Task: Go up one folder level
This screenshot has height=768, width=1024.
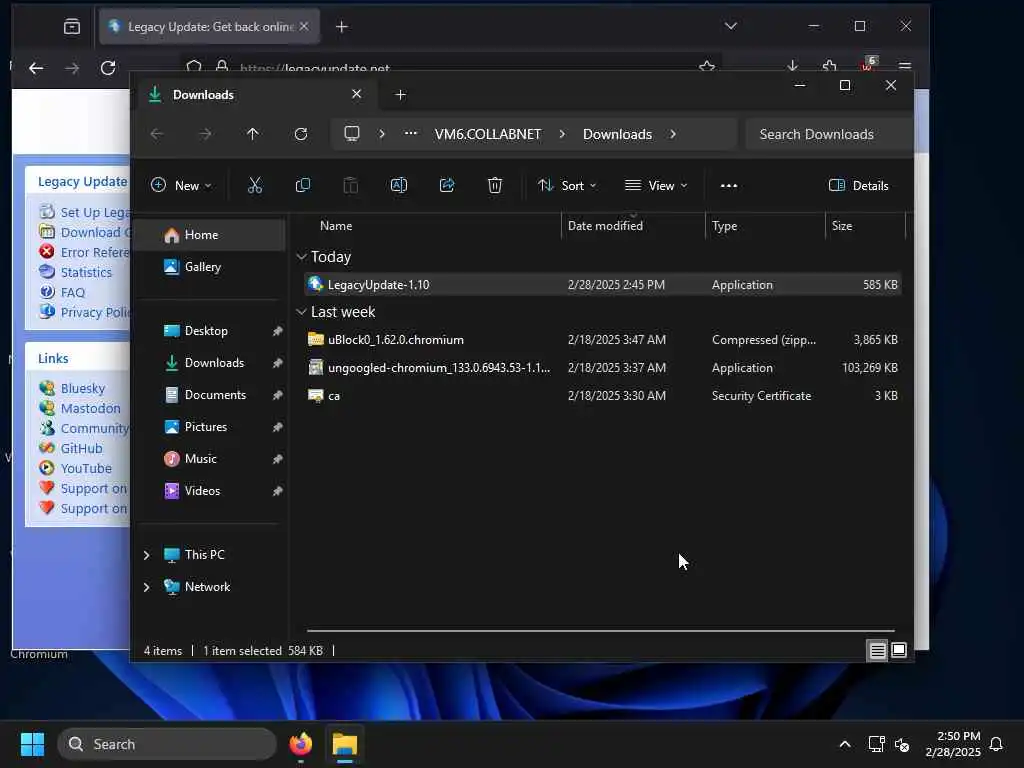Action: tap(253, 134)
